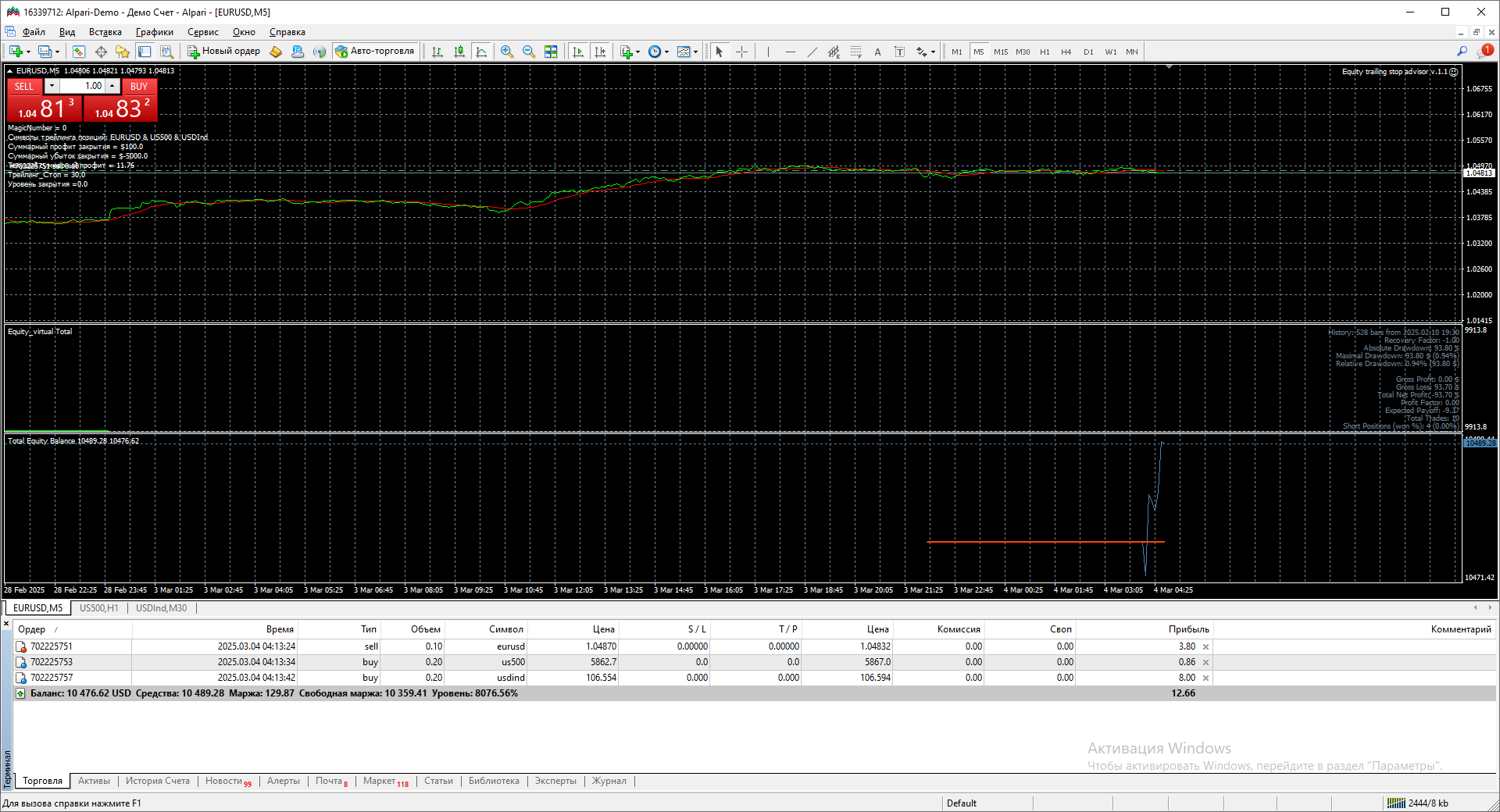Screen dimensions: 1500x812
Task: Select the Crosshair cursor tool
Action: pos(741,52)
